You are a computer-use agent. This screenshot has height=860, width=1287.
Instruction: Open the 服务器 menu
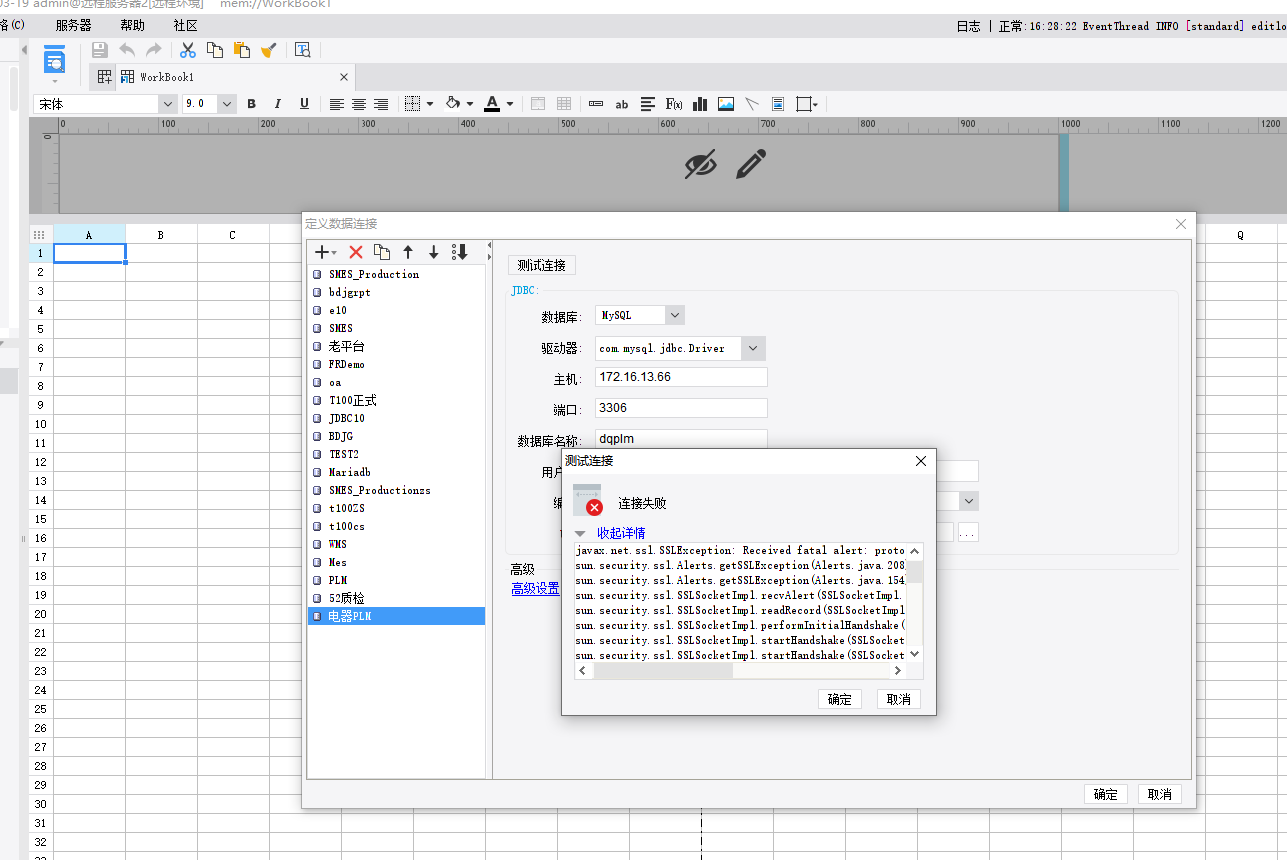tap(73, 26)
